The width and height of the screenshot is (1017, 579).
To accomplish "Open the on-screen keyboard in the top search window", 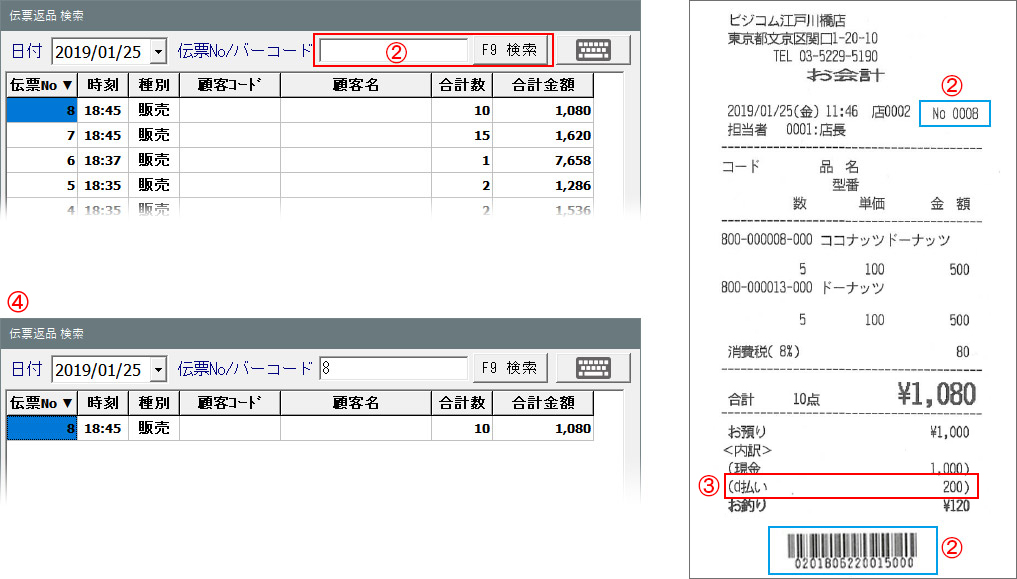I will [593, 50].
